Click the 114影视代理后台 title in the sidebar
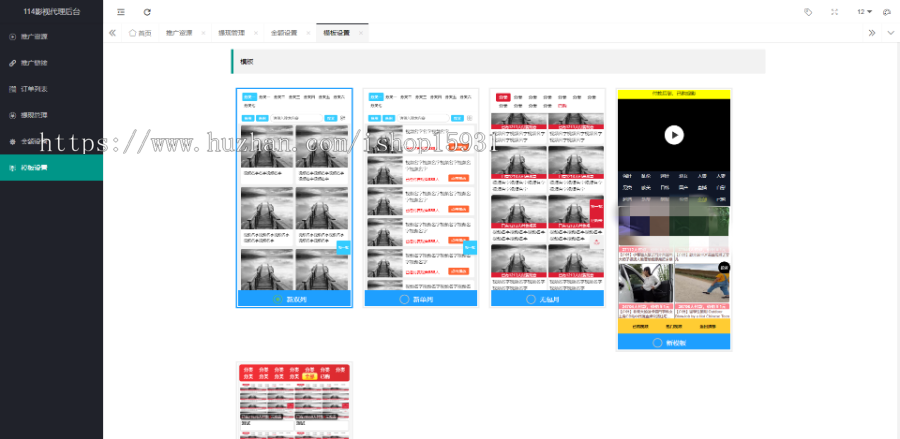This screenshot has width=900, height=439. click(52, 11)
